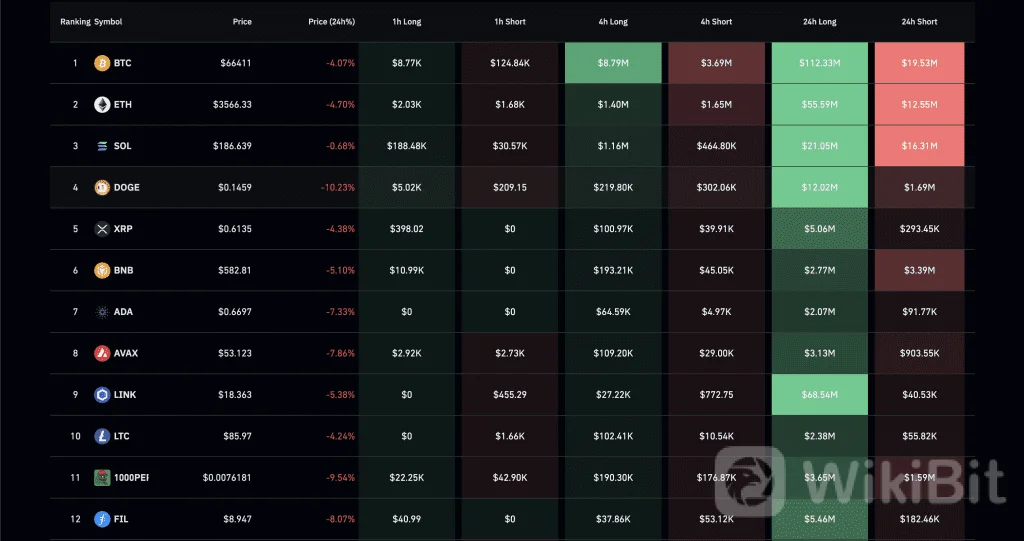Click the BNB coin icon
Screen dimensions: 1024x541
tap(101, 270)
